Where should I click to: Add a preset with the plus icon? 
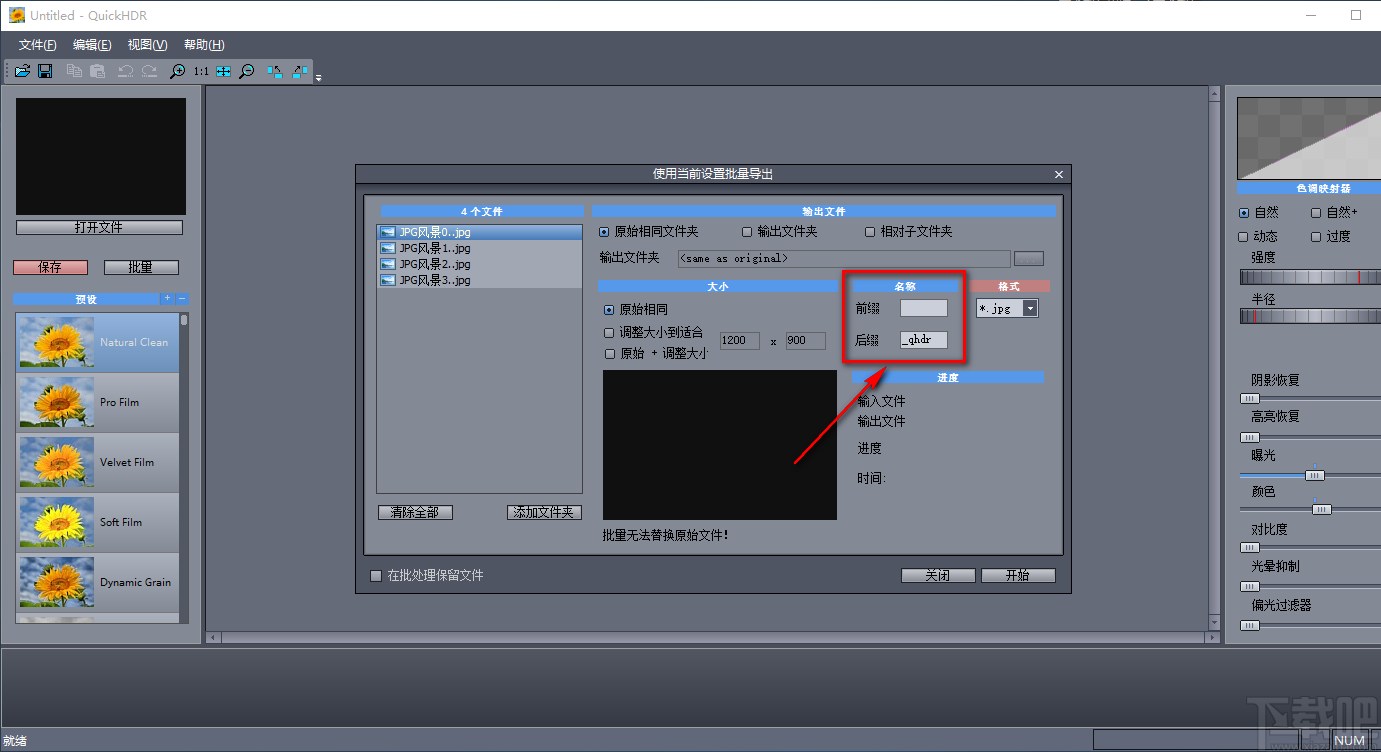[167, 299]
